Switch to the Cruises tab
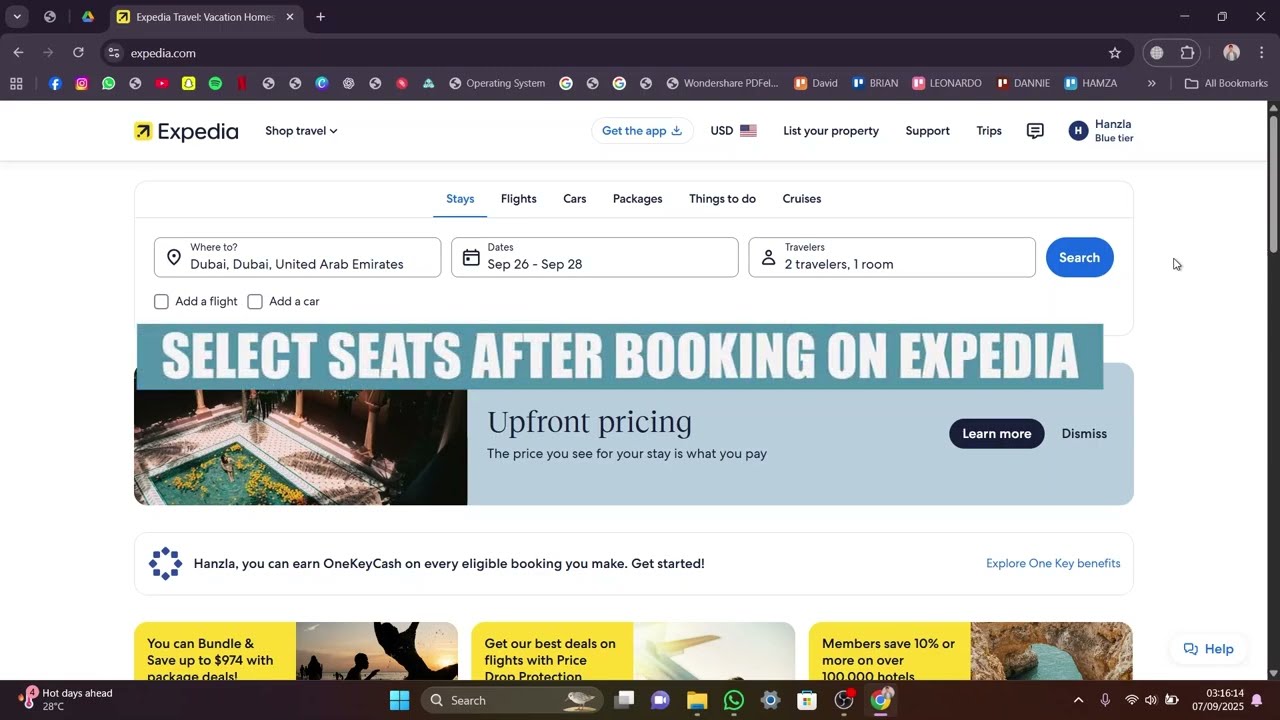 802,199
